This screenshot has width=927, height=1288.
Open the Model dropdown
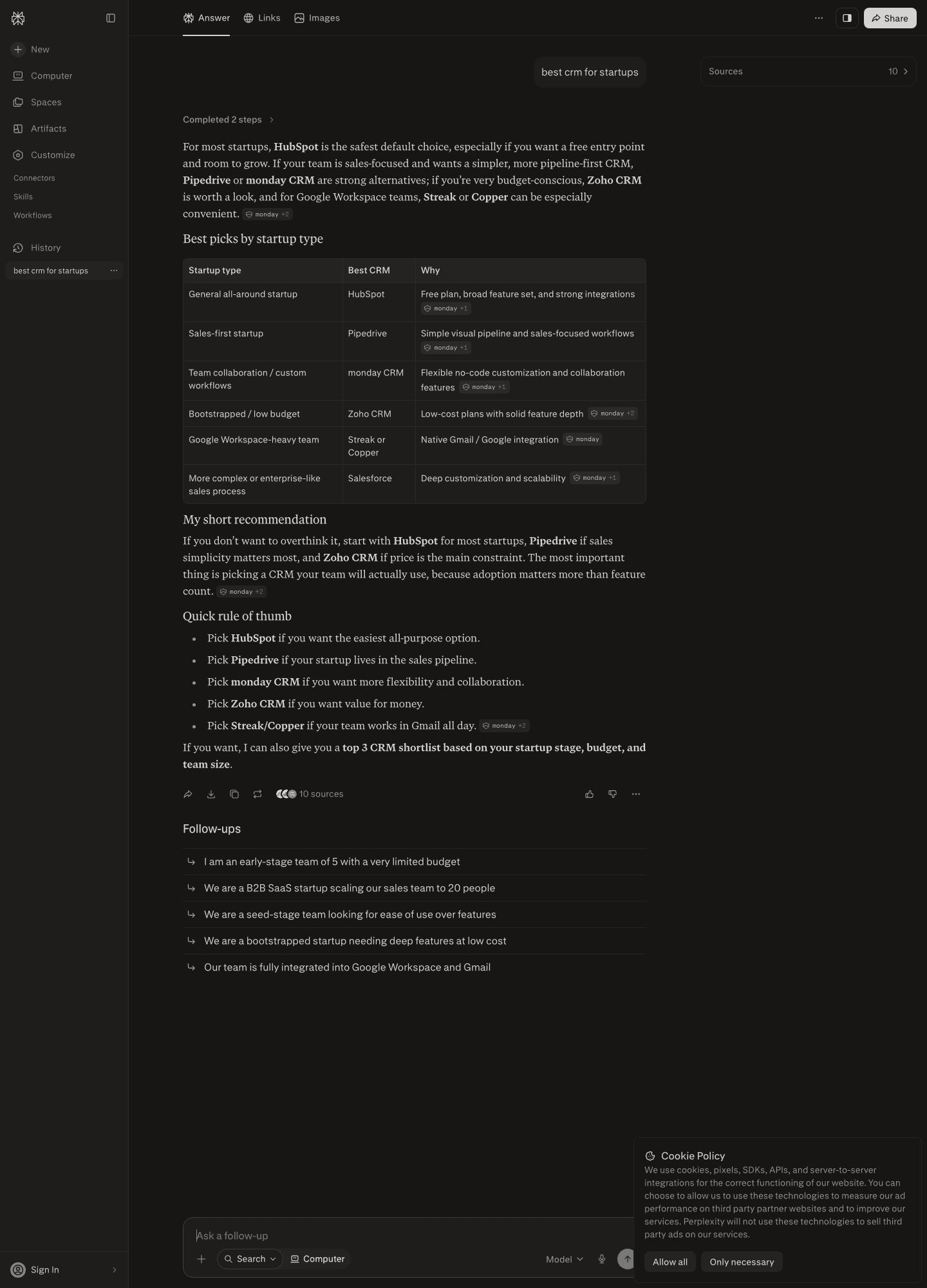[x=565, y=1260]
